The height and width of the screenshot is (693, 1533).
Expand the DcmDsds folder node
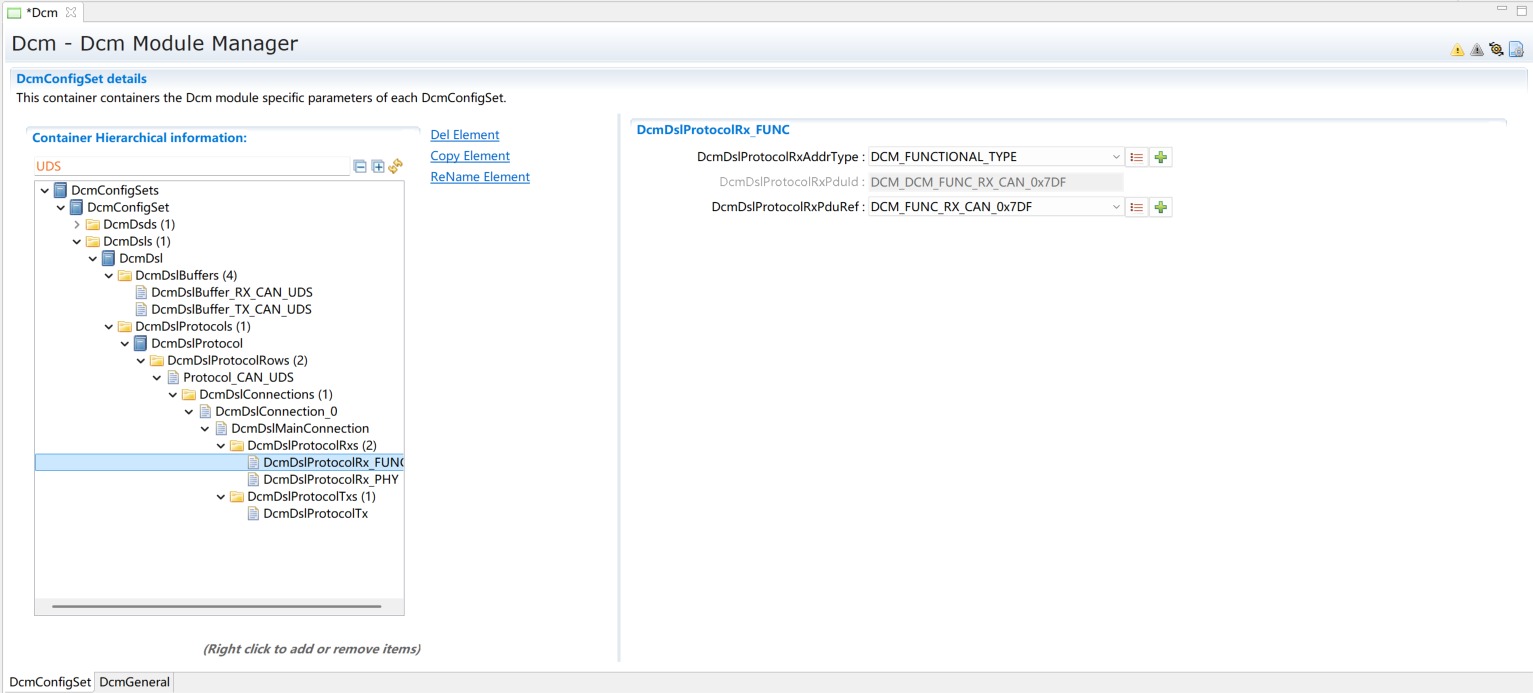(x=77, y=225)
